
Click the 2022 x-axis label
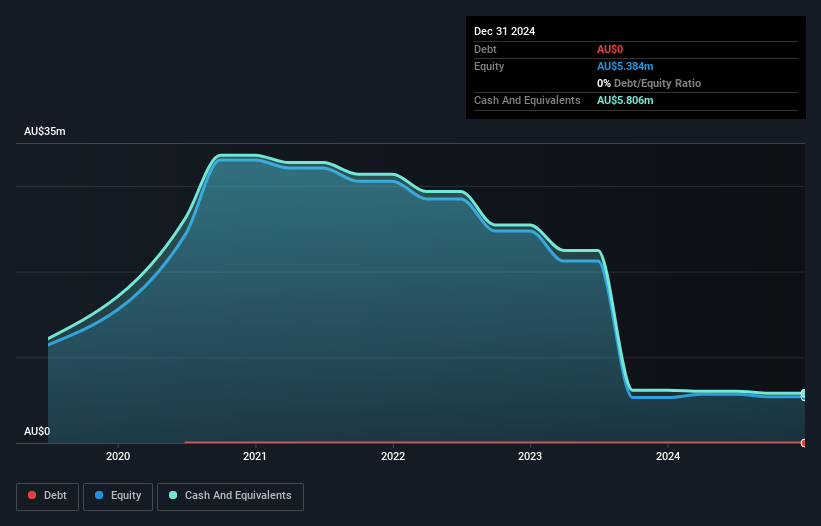393,456
